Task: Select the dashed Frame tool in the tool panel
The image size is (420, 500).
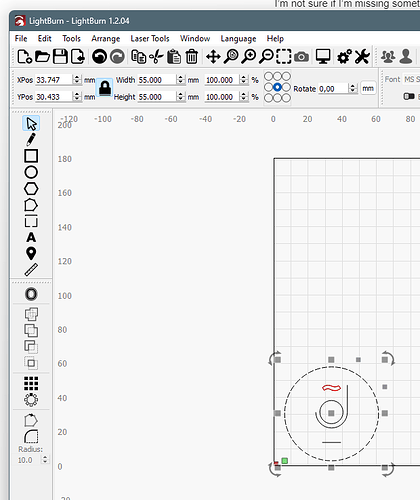Action: click(31, 222)
